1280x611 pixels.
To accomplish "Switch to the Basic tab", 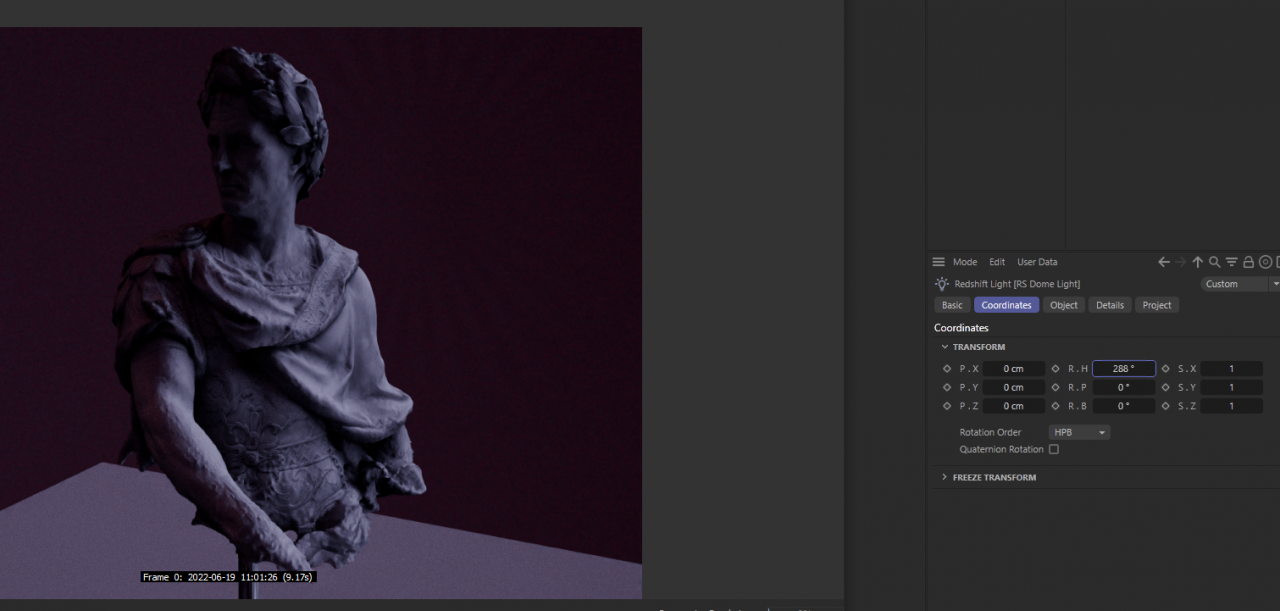I will (952, 305).
